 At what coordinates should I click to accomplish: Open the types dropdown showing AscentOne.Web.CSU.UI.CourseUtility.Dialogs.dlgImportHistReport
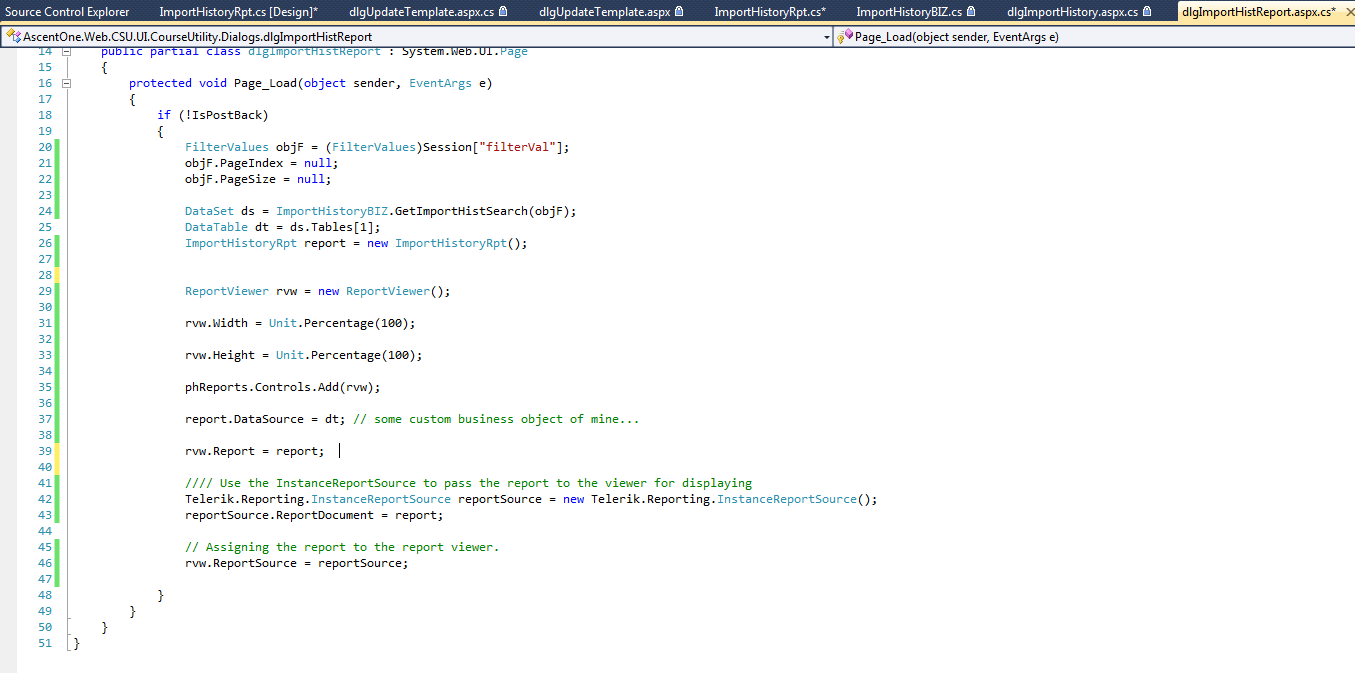click(x=418, y=36)
